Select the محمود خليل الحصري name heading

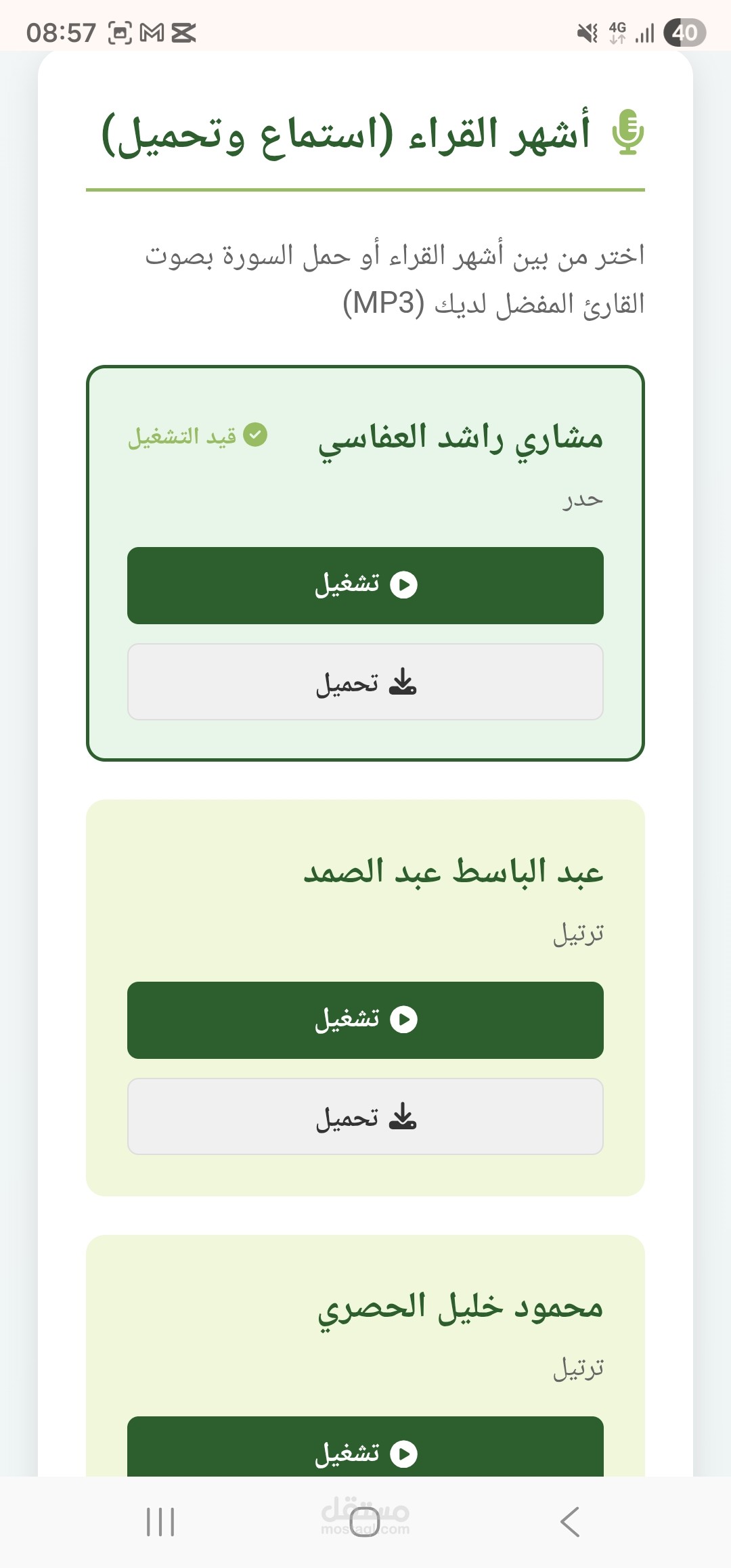(x=460, y=1307)
